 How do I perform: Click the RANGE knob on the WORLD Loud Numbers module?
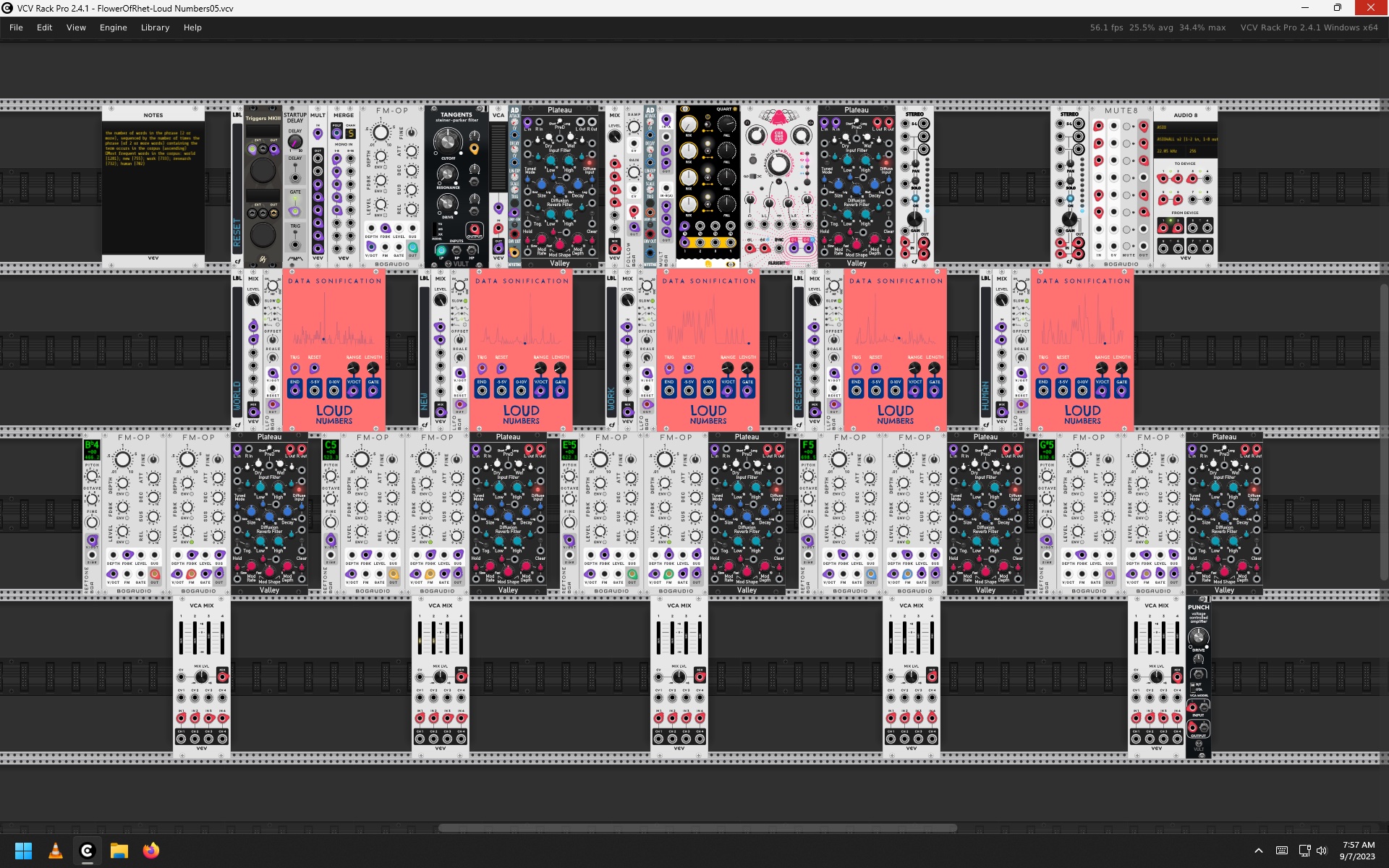pyautogui.click(x=353, y=367)
